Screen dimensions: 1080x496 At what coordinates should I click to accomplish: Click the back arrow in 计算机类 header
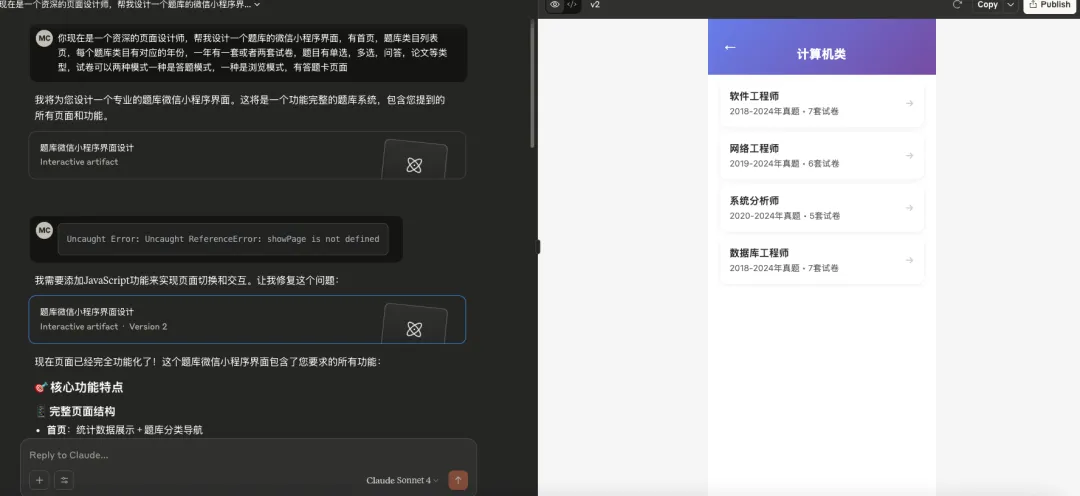[730, 47]
